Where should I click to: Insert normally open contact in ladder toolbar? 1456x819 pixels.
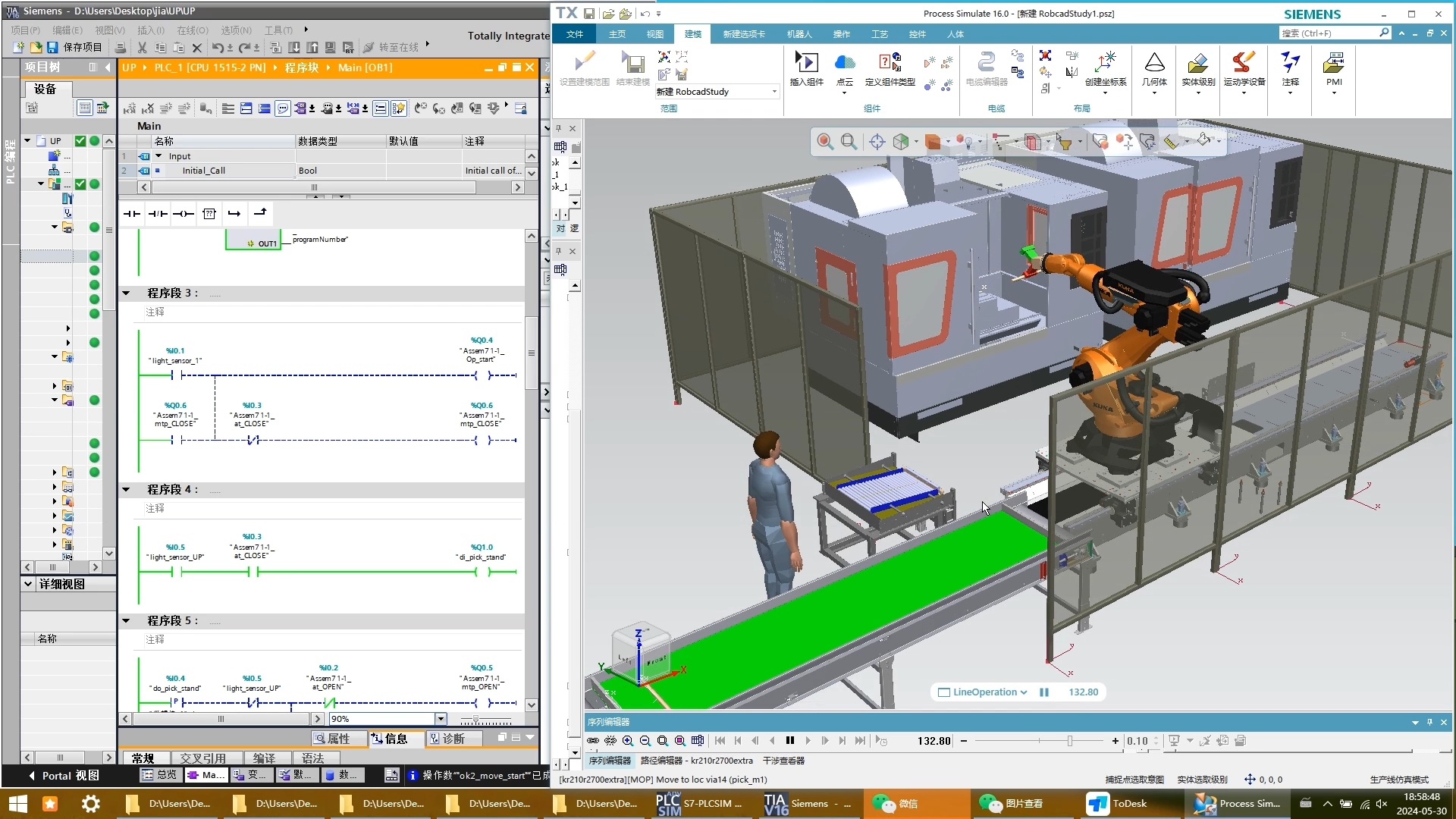pyautogui.click(x=132, y=214)
